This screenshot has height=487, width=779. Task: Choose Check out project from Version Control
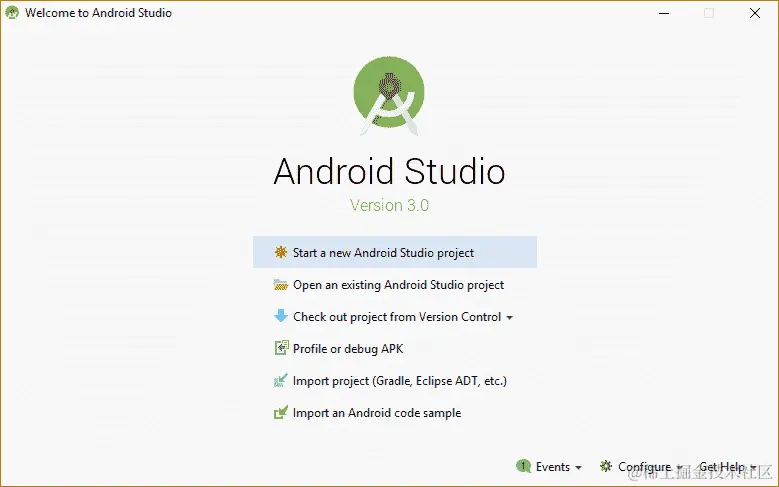point(397,317)
